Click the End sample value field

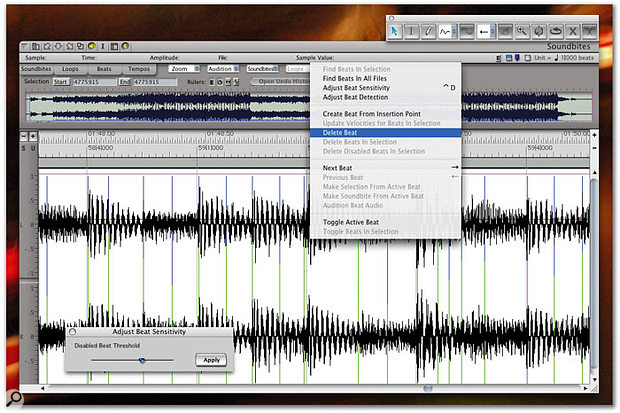tap(155, 82)
